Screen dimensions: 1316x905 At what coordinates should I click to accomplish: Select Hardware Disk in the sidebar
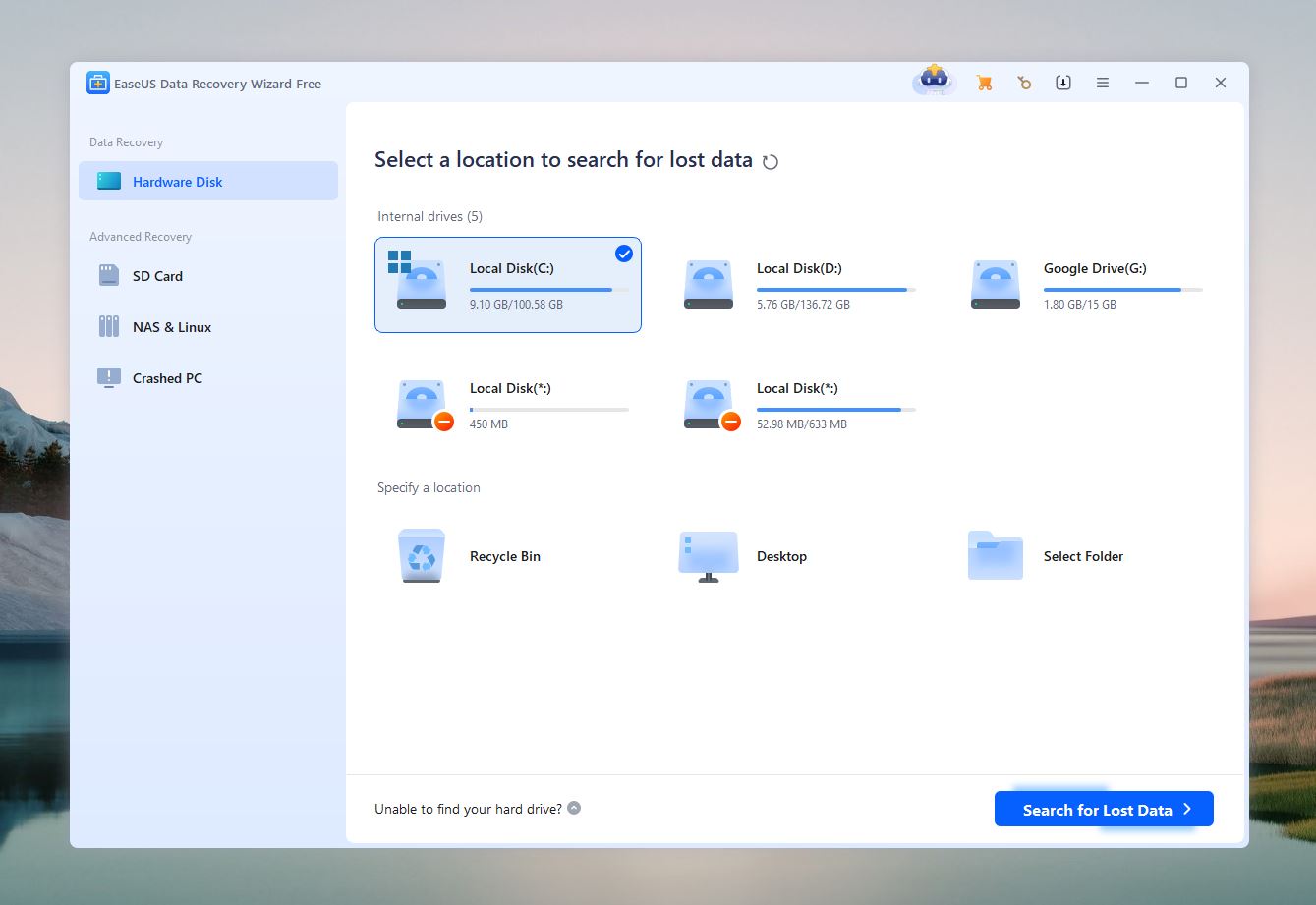(208, 181)
